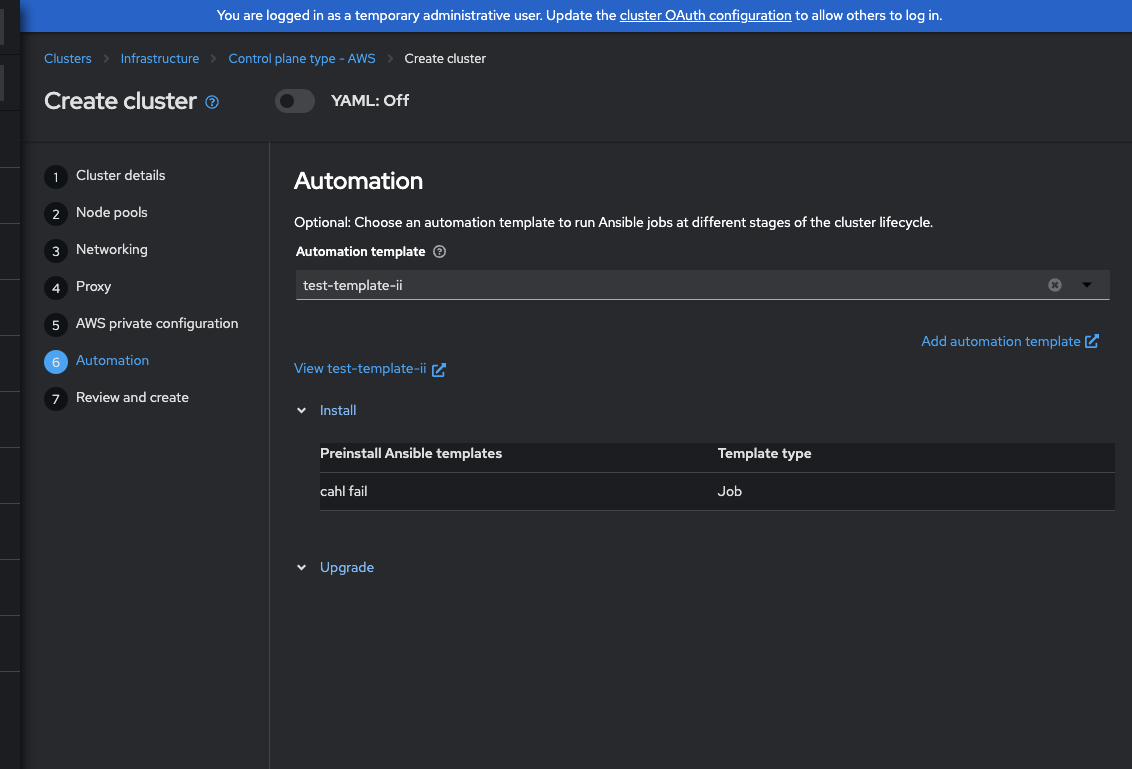Click the Clusters breadcrumb link
This screenshot has height=769, width=1132.
click(x=68, y=59)
